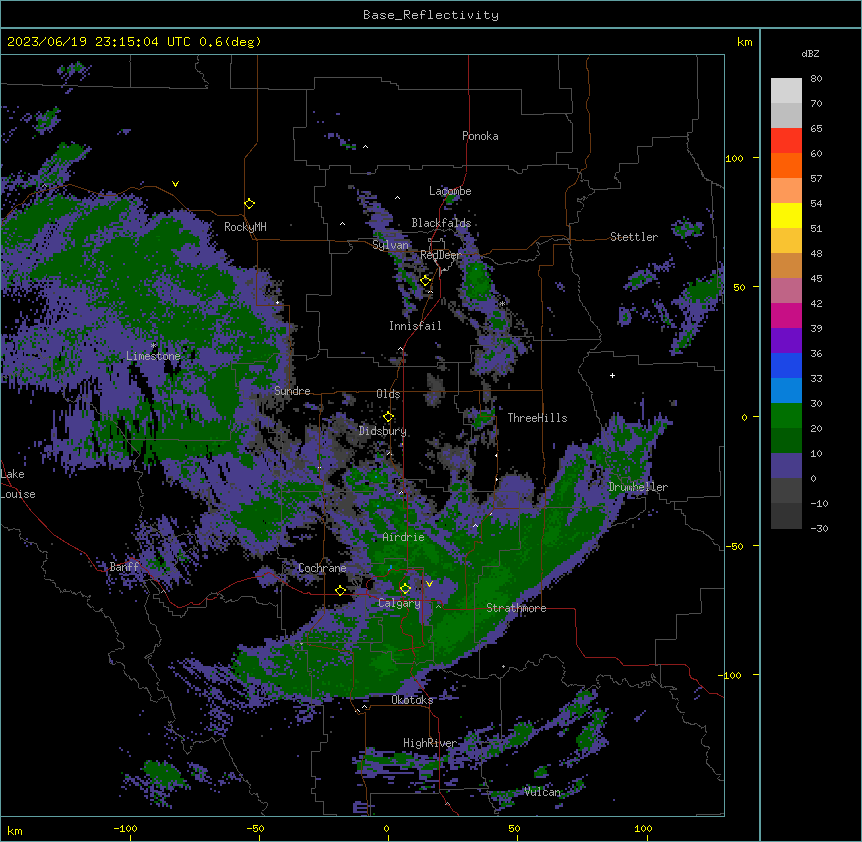Click the HighRiver label
The image size is (862, 842).
(430, 743)
